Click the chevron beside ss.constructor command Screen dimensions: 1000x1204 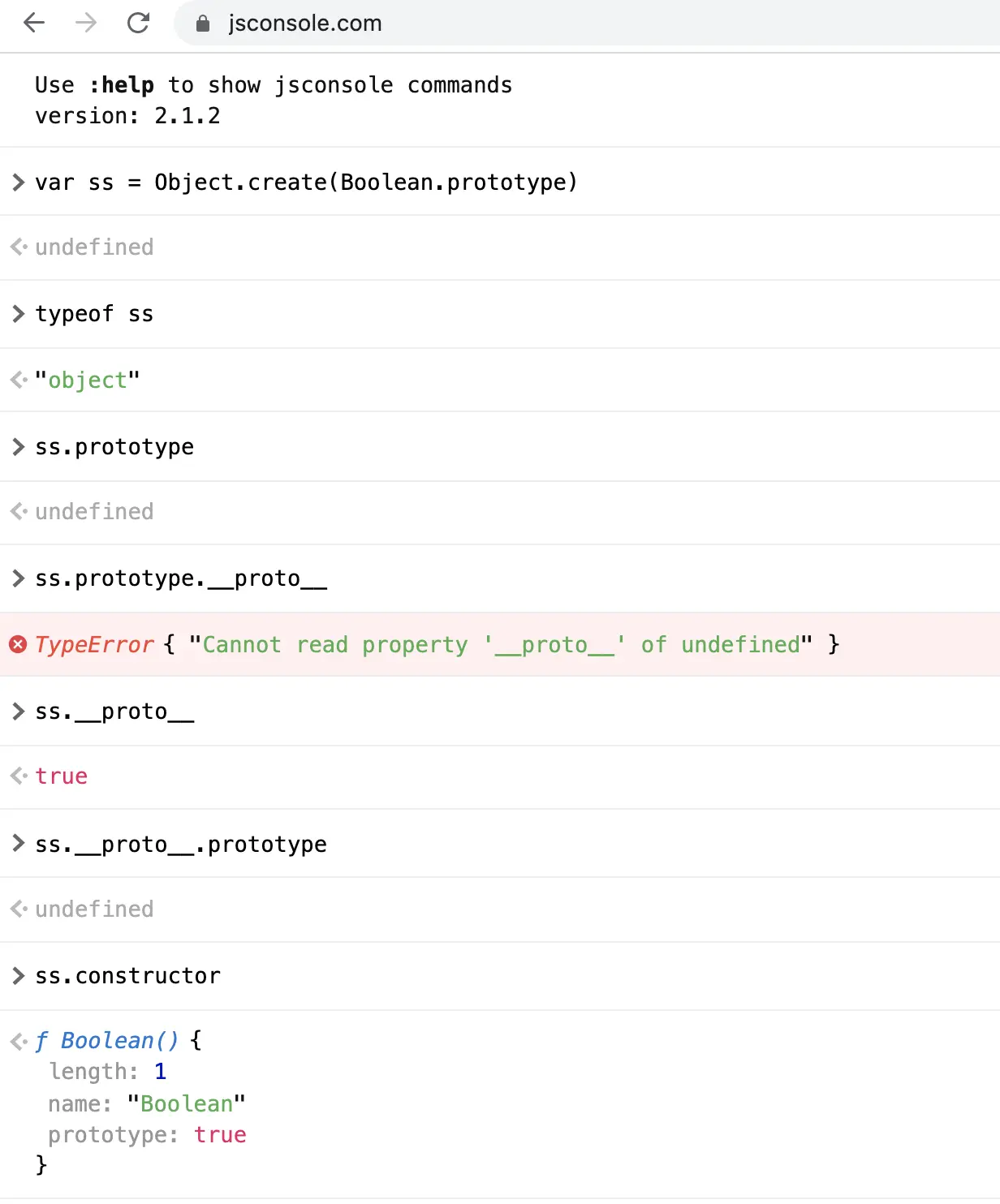tap(18, 975)
